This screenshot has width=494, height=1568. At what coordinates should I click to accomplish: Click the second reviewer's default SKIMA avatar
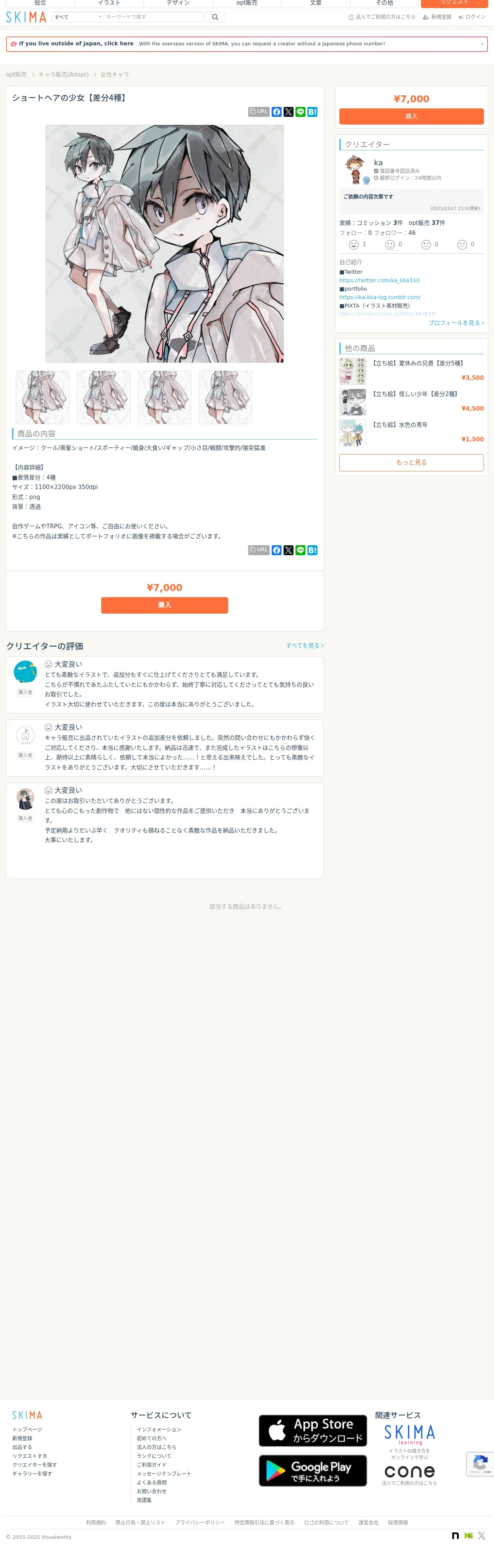(25, 735)
